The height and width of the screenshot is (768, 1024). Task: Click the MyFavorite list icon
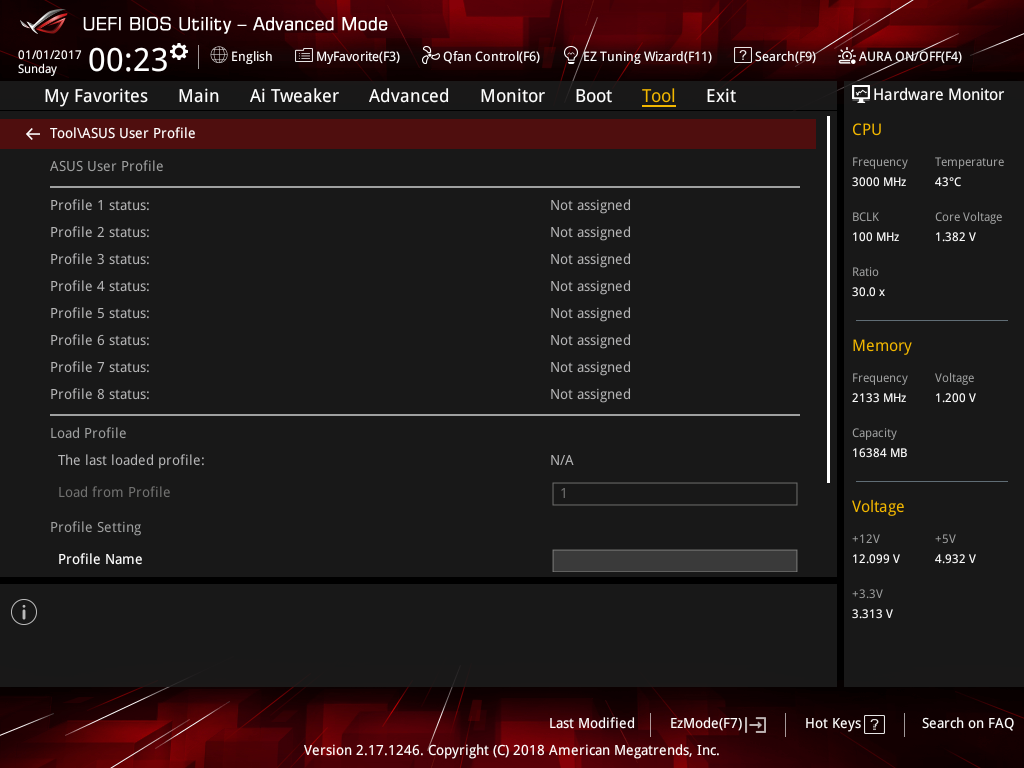(304, 56)
